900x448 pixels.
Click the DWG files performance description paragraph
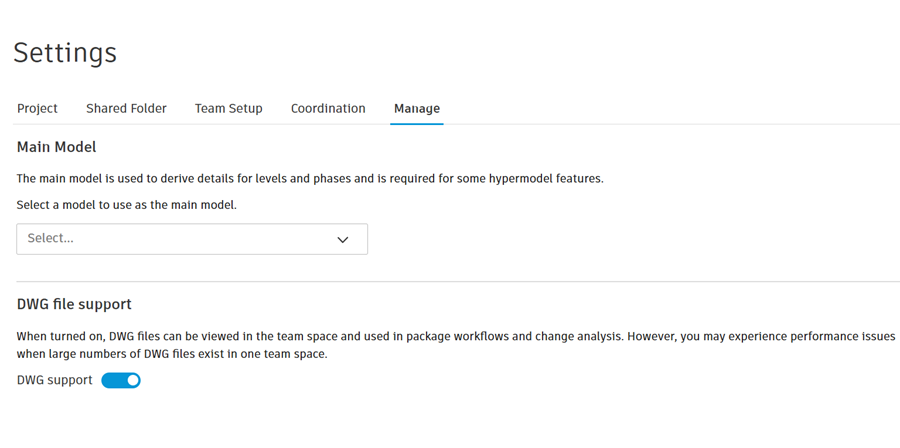coord(455,345)
